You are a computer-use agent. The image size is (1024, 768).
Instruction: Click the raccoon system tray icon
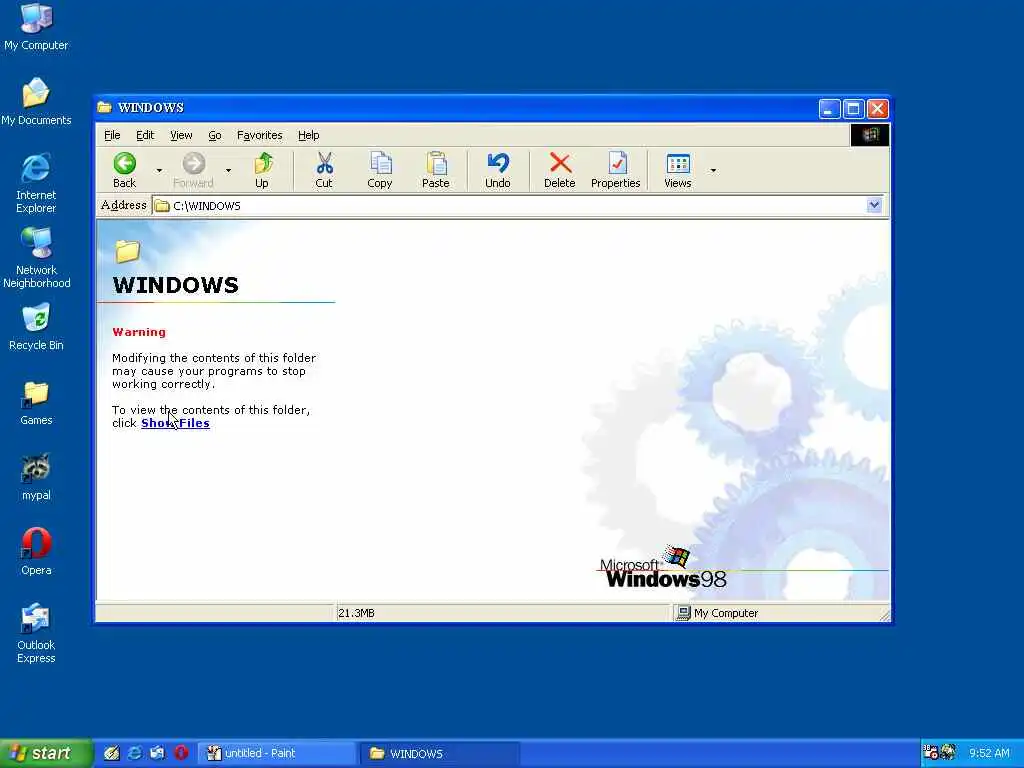(x=948, y=752)
